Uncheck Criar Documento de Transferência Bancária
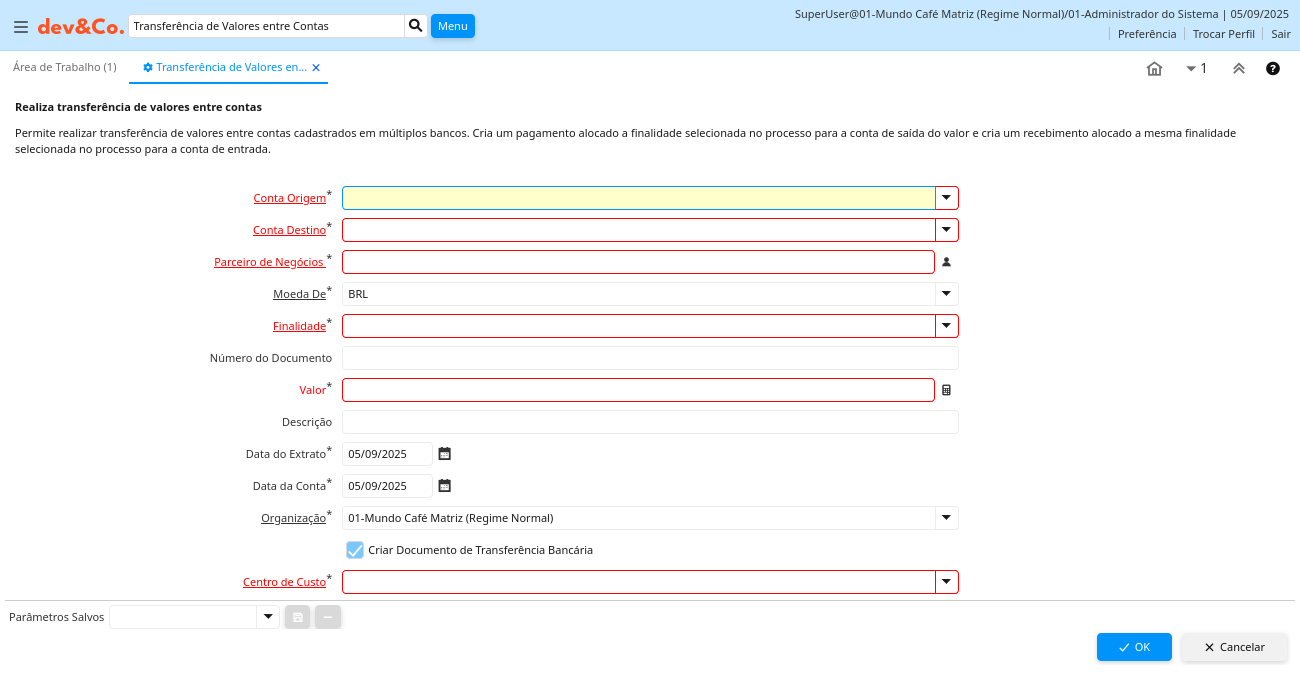The image size is (1300, 674). (x=355, y=550)
